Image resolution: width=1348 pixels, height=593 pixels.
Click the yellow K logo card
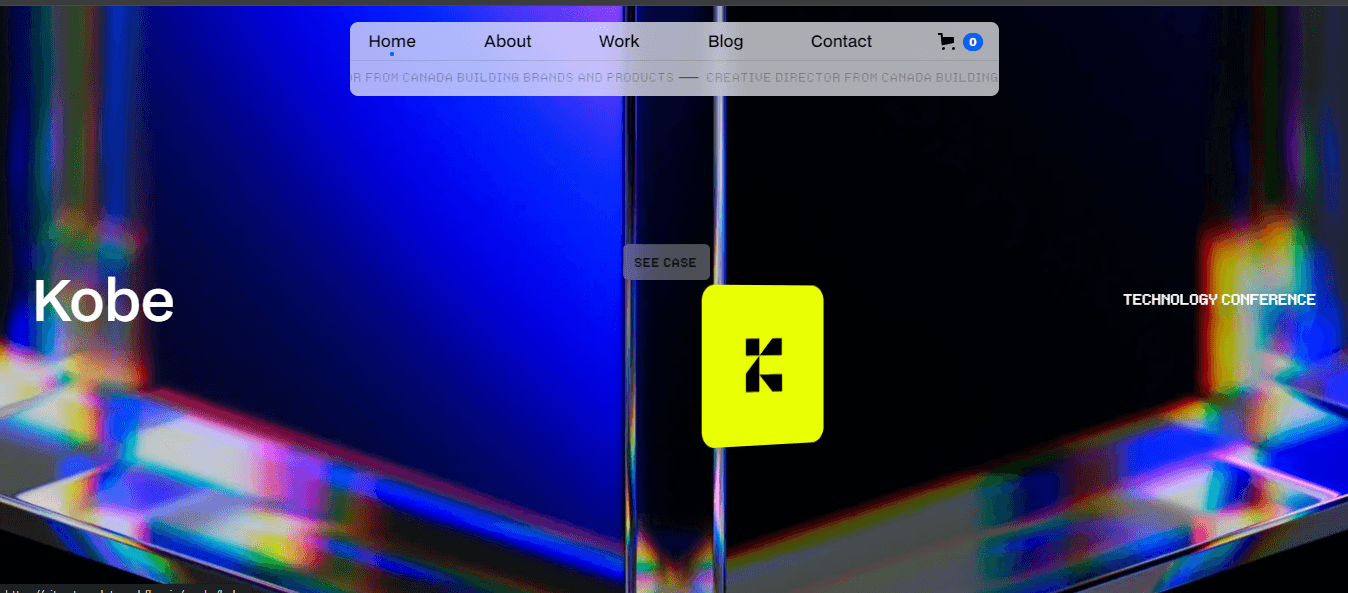tap(762, 366)
